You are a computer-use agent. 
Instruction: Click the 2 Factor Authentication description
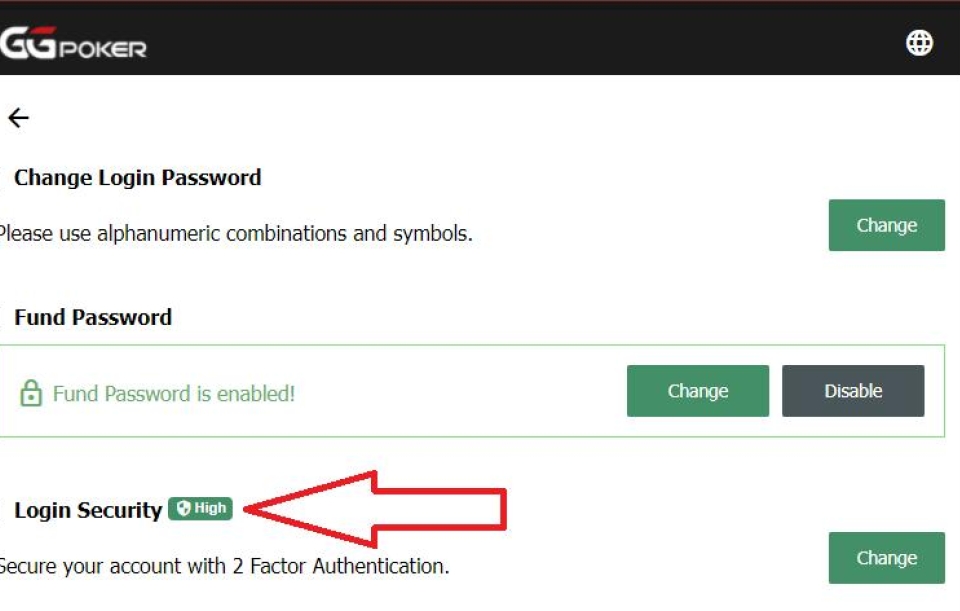click(x=225, y=566)
